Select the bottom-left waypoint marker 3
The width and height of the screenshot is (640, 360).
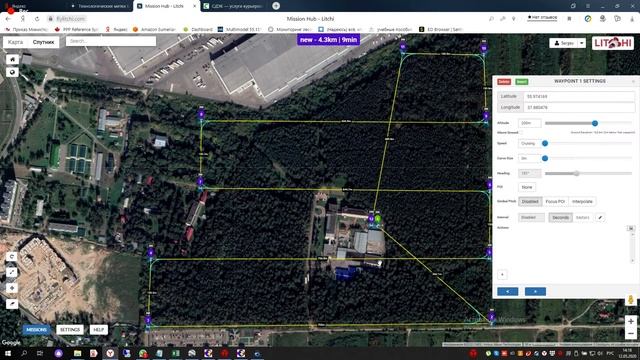coord(148,320)
